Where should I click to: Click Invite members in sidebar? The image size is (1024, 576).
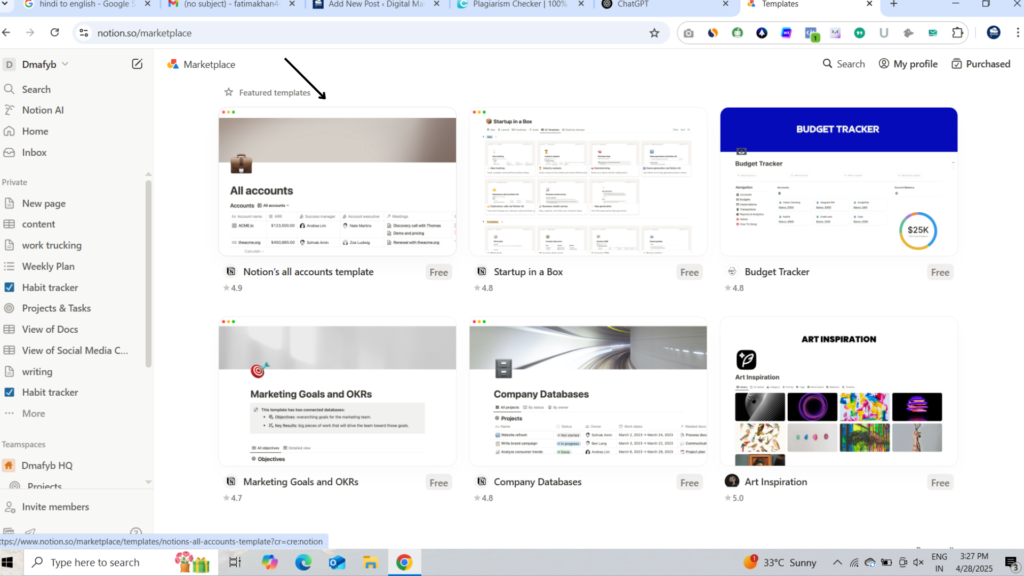[x=55, y=507]
